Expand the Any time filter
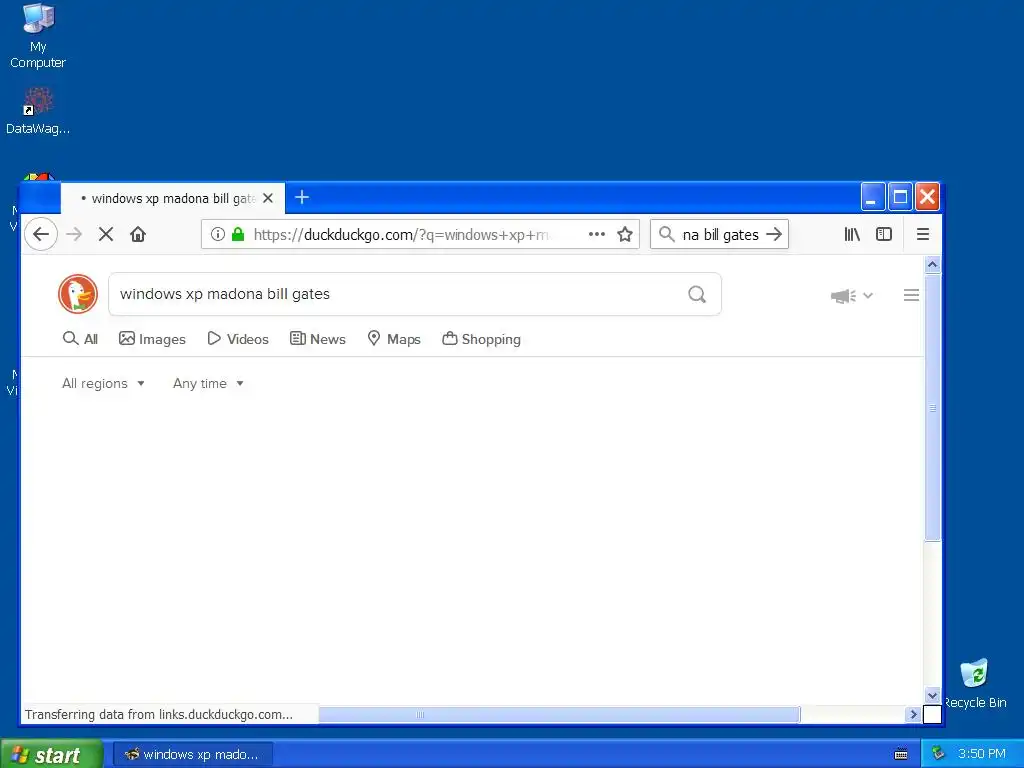The width and height of the screenshot is (1024, 768). pyautogui.click(x=208, y=383)
